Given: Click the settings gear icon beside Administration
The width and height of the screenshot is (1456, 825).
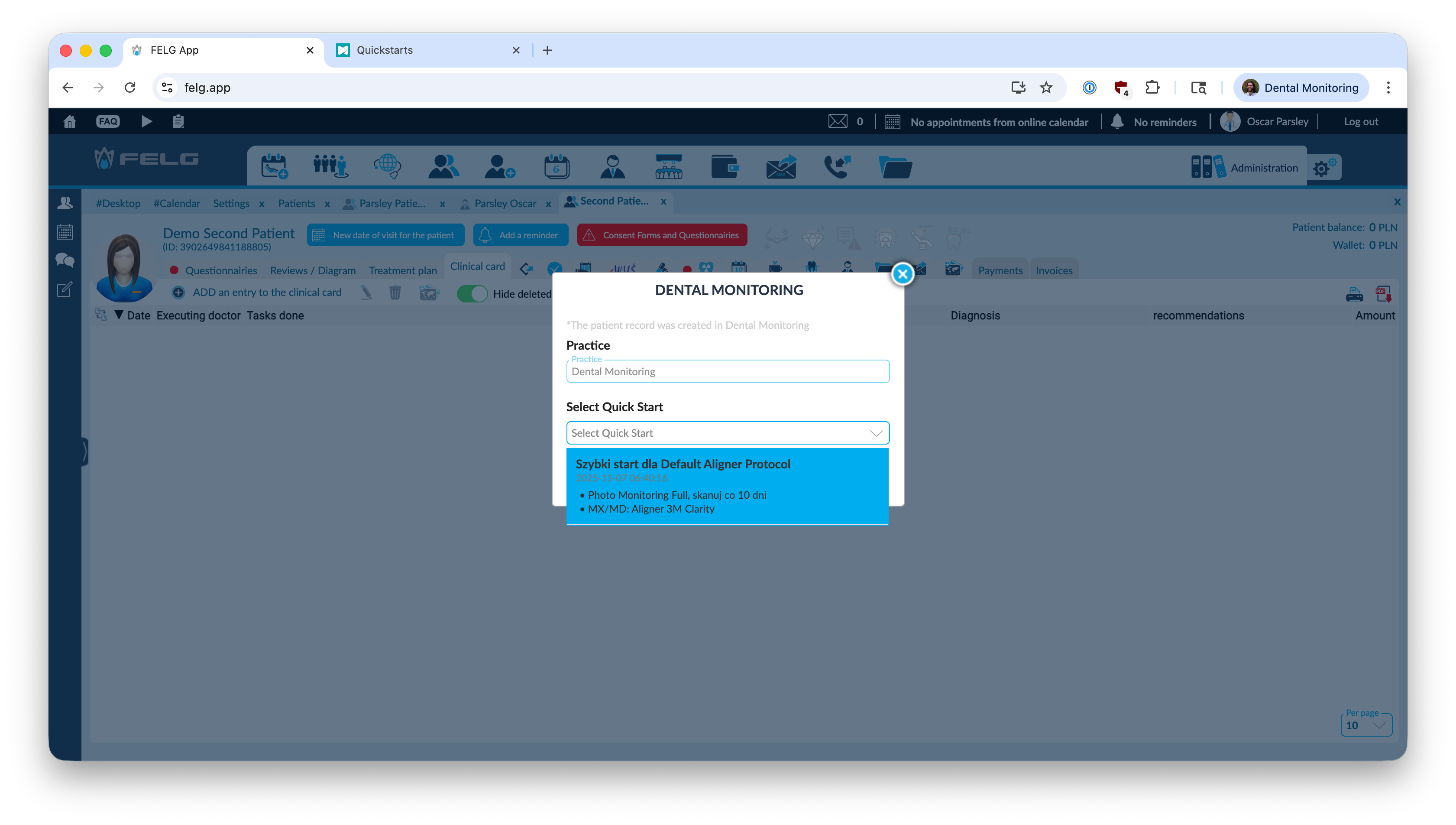Looking at the screenshot, I should pyautogui.click(x=1324, y=168).
